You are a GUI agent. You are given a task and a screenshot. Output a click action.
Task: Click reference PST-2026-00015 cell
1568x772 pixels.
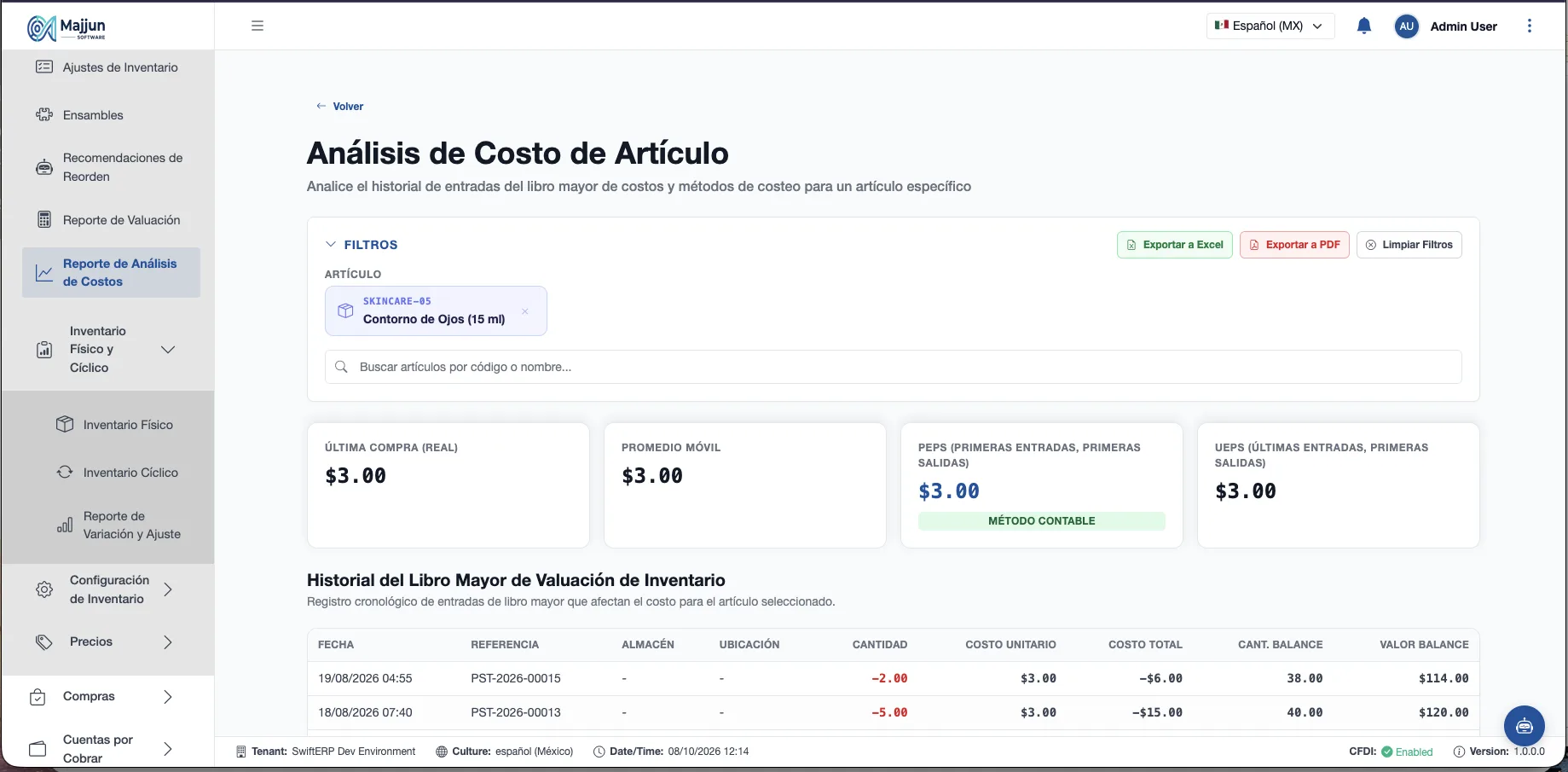point(516,679)
